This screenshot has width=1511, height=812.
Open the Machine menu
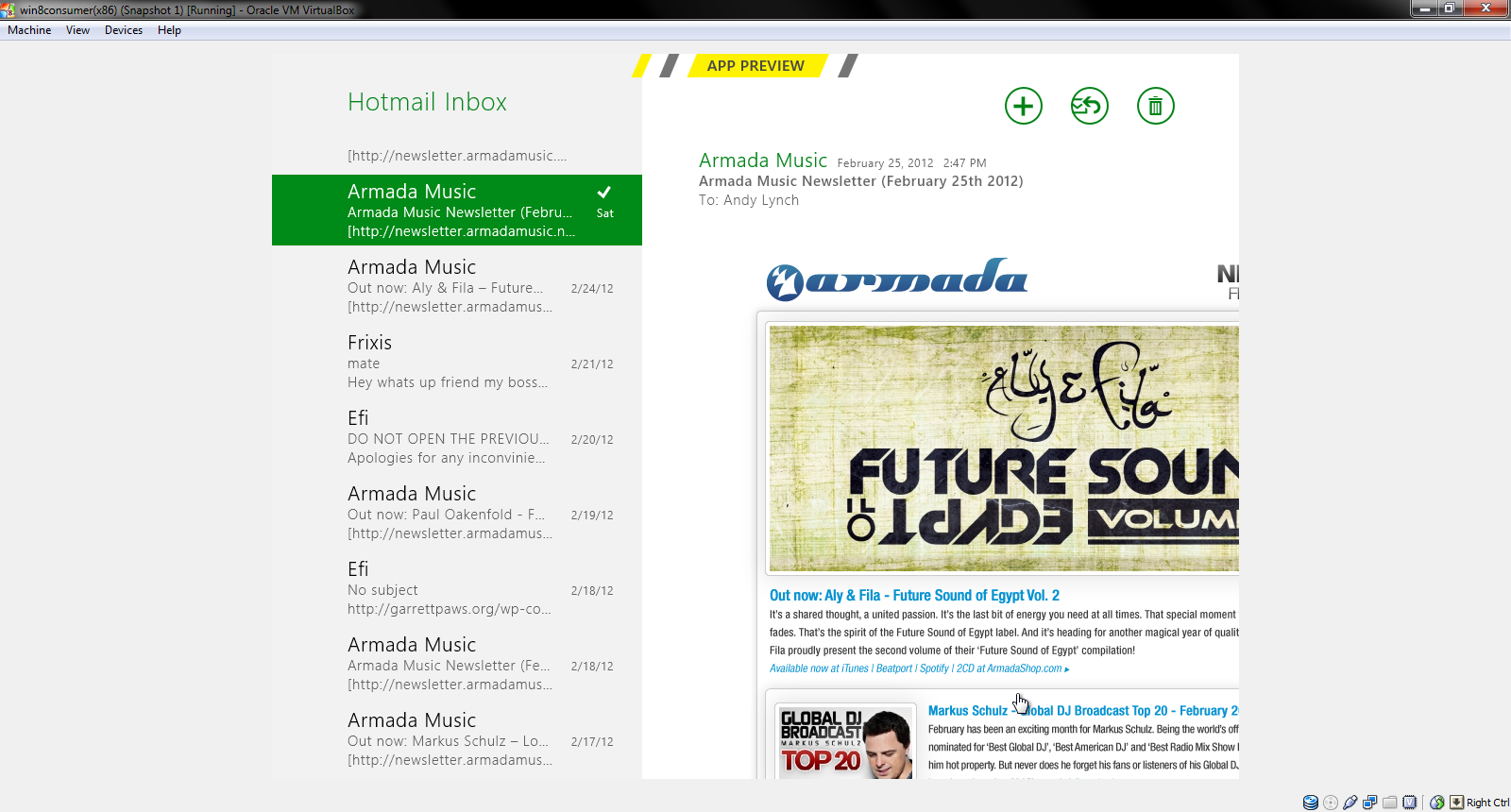[29, 30]
